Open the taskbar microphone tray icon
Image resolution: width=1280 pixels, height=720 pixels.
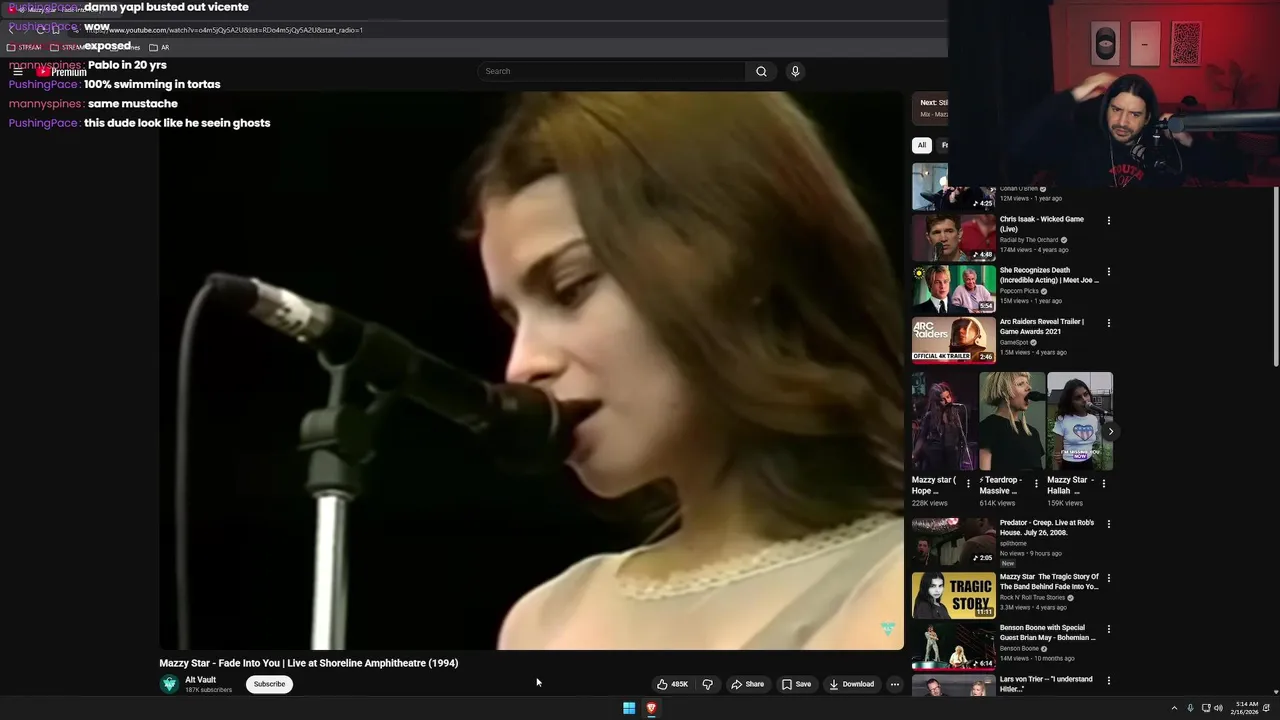click(x=1190, y=708)
